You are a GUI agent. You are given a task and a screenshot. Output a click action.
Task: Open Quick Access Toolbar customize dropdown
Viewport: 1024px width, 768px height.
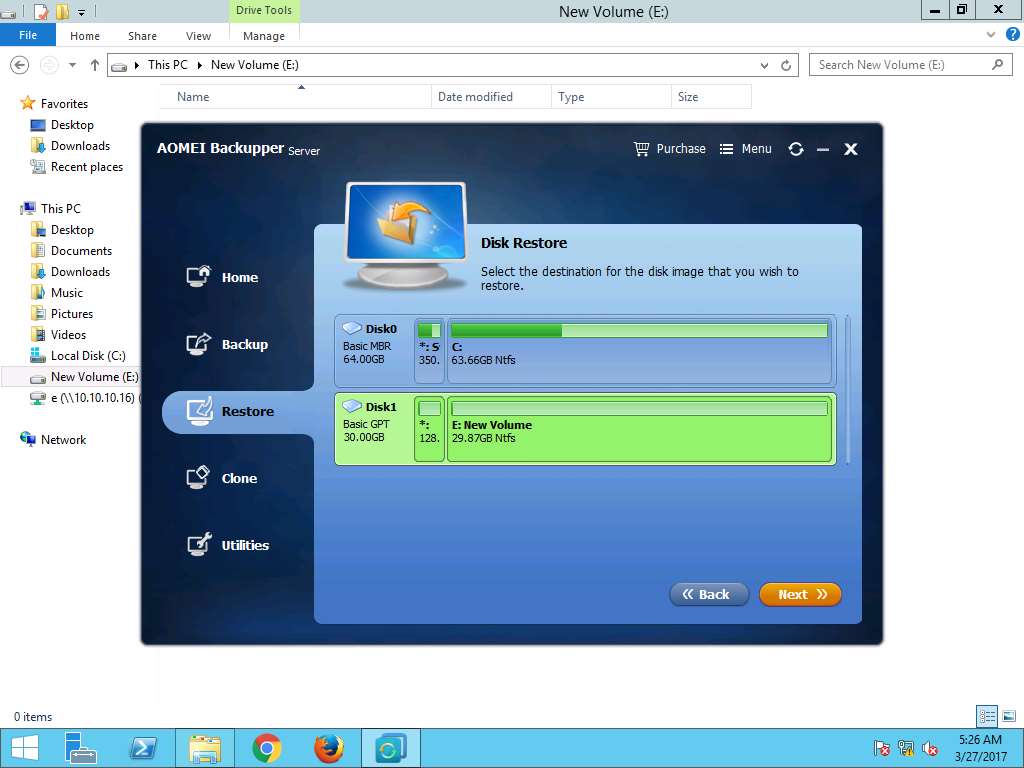tap(82, 11)
